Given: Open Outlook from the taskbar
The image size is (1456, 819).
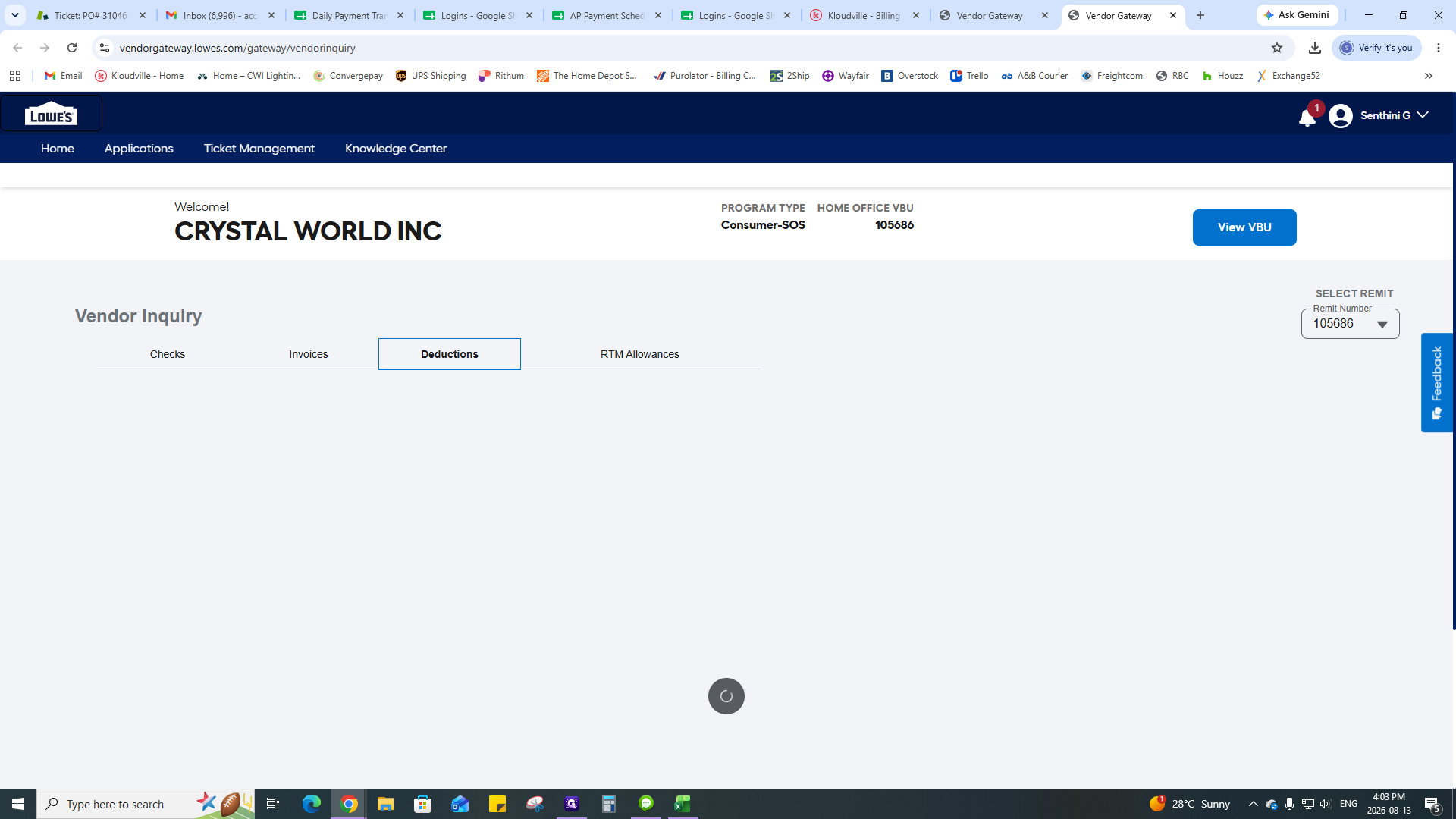Looking at the screenshot, I should point(460,804).
